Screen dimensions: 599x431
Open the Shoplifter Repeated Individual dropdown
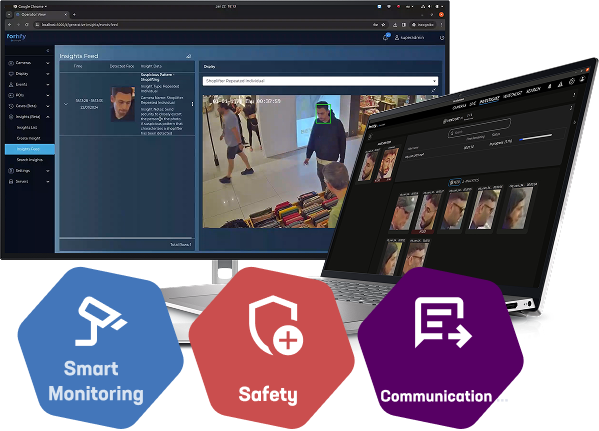pyautogui.click(x=320, y=81)
